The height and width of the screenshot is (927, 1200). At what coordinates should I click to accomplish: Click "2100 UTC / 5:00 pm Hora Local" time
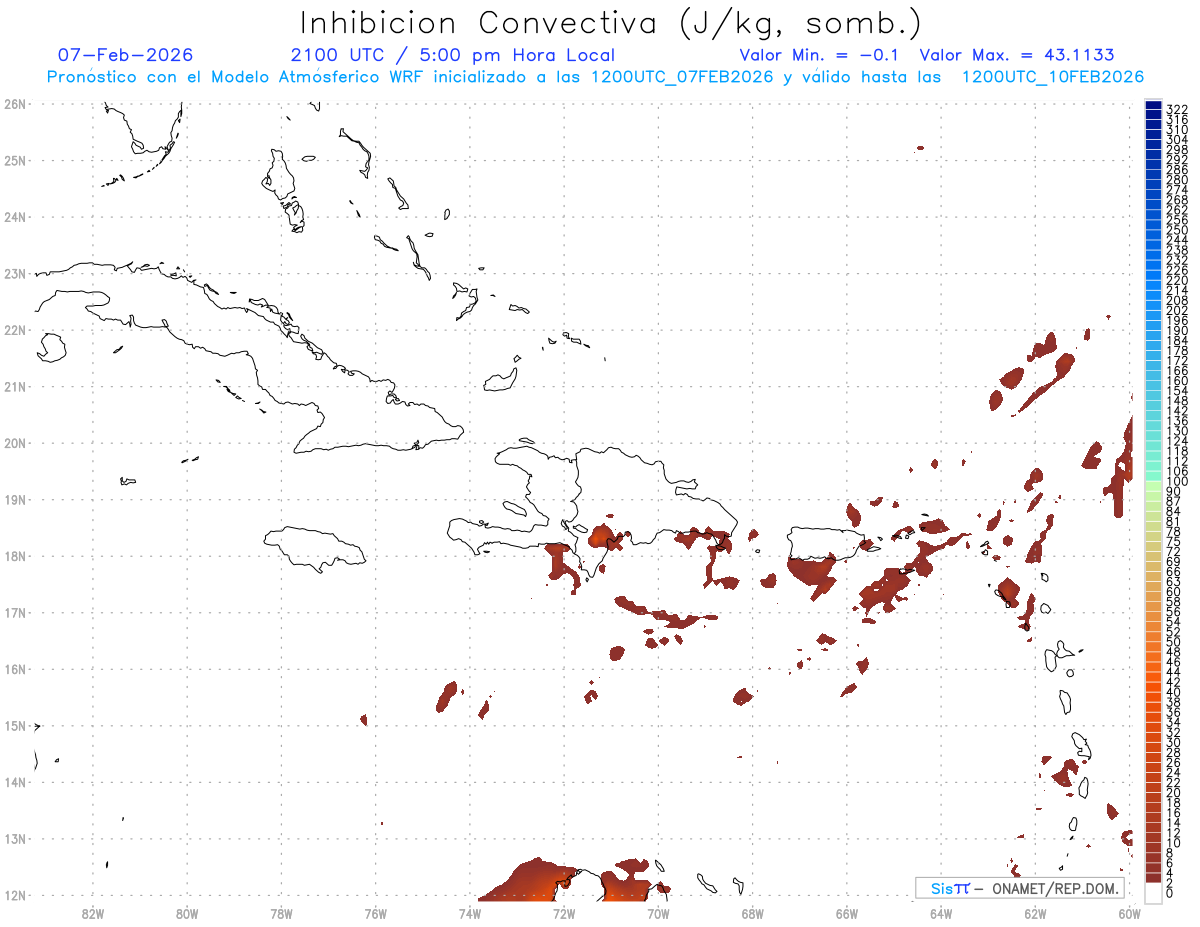click(x=452, y=55)
